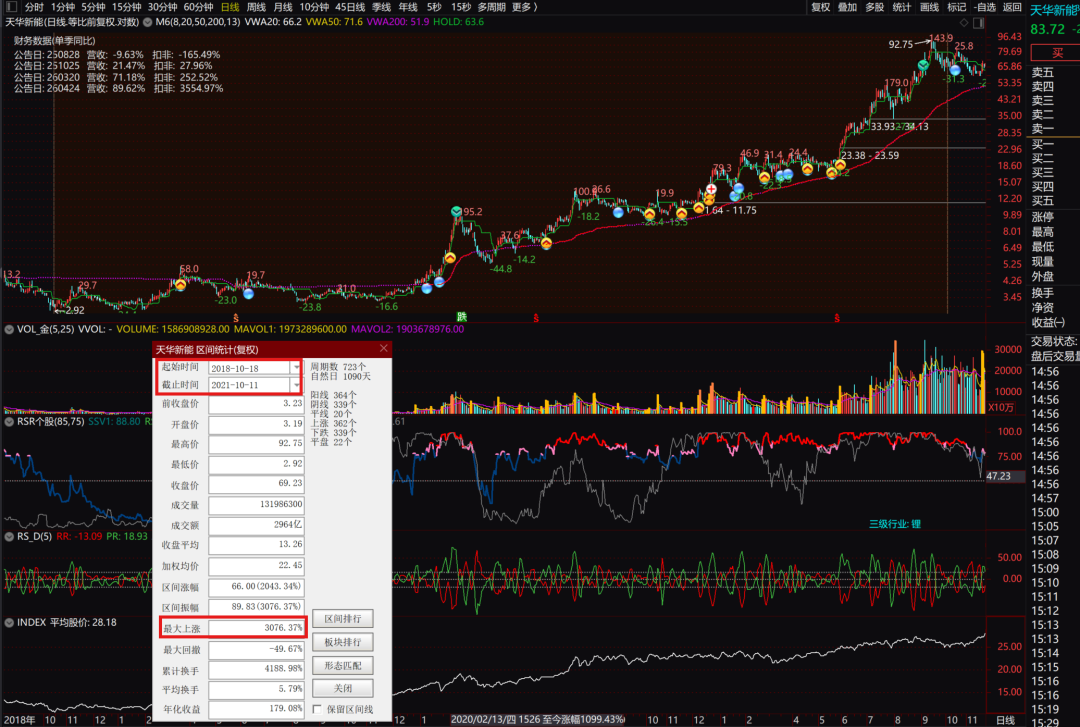Click the red plus marker below 79.3

click(x=711, y=189)
